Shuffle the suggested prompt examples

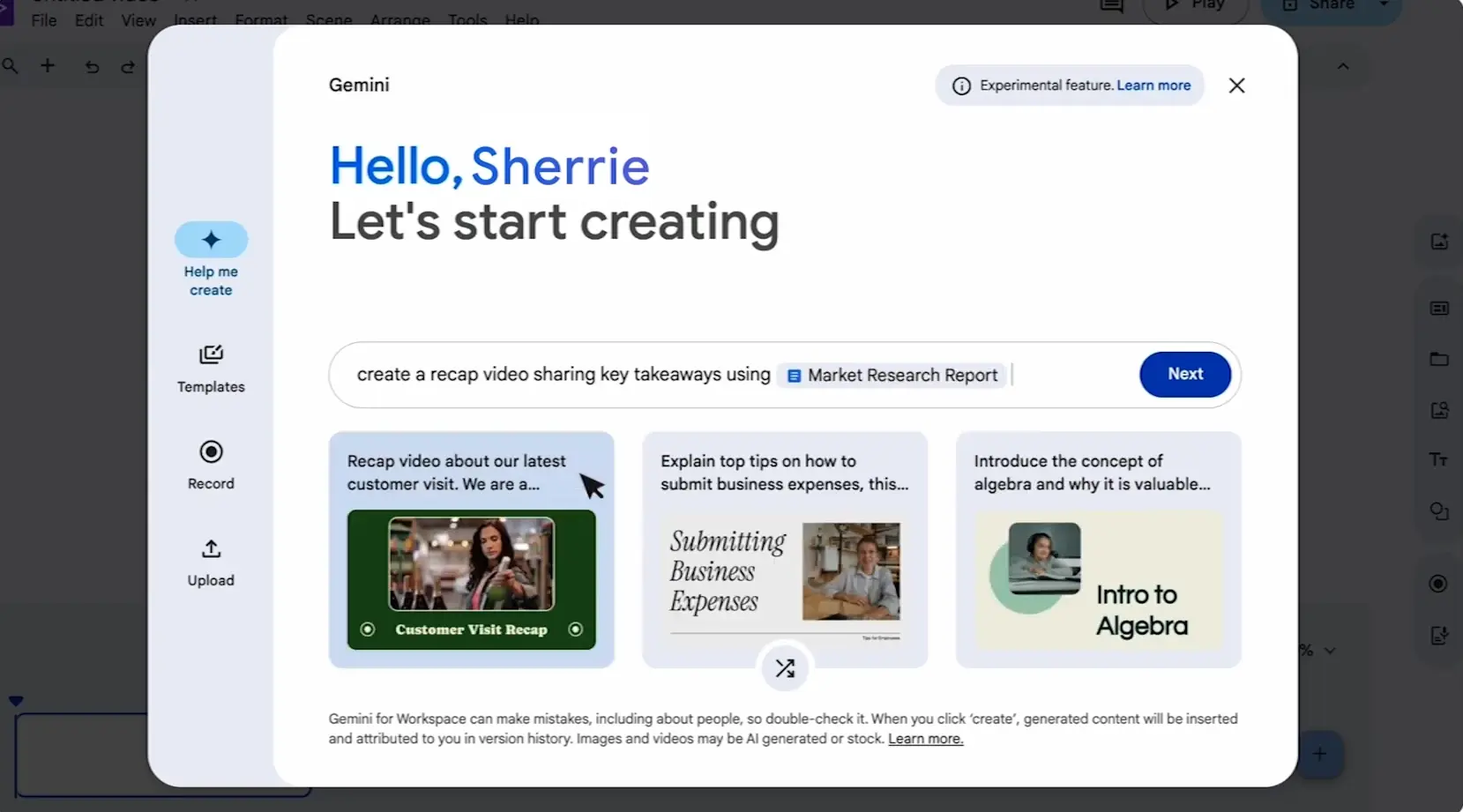tap(785, 668)
